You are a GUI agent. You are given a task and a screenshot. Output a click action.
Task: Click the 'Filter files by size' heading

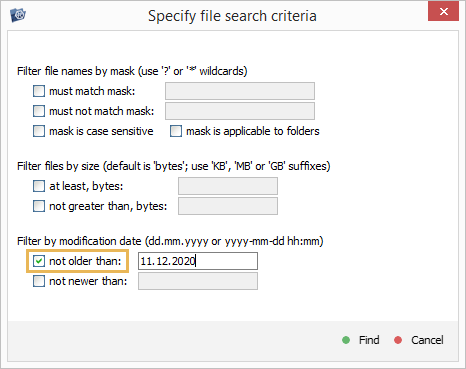[174, 166]
